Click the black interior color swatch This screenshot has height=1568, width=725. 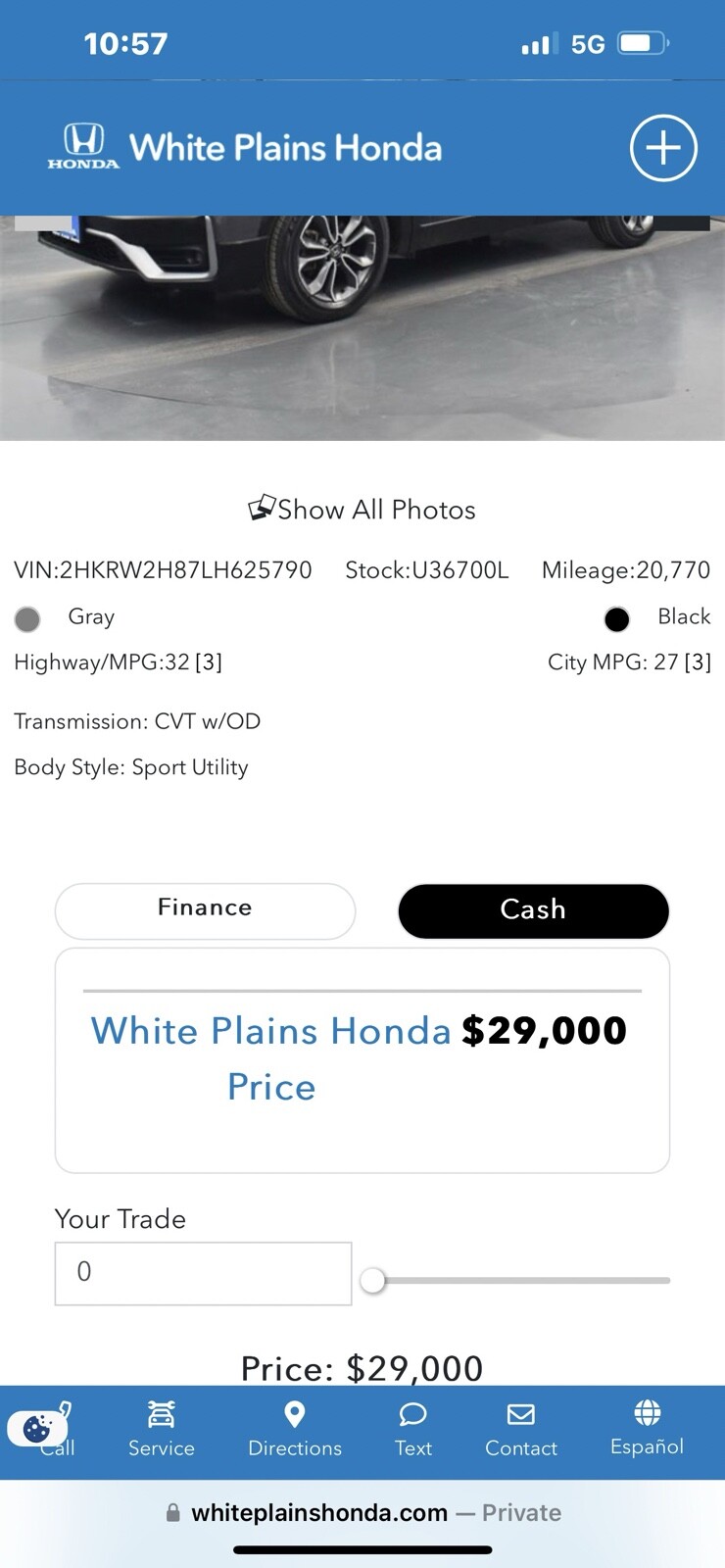616,618
